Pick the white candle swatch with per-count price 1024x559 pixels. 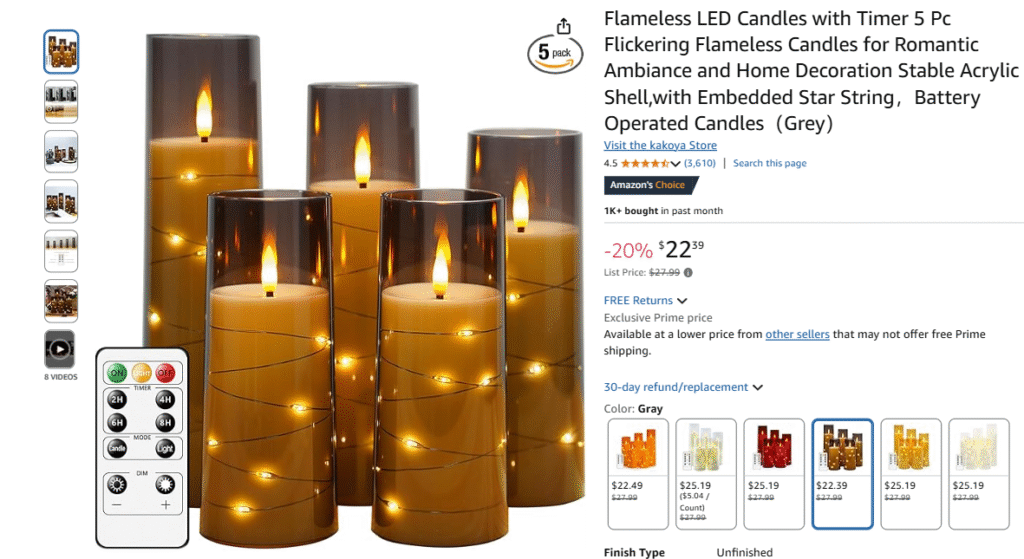[706, 474]
